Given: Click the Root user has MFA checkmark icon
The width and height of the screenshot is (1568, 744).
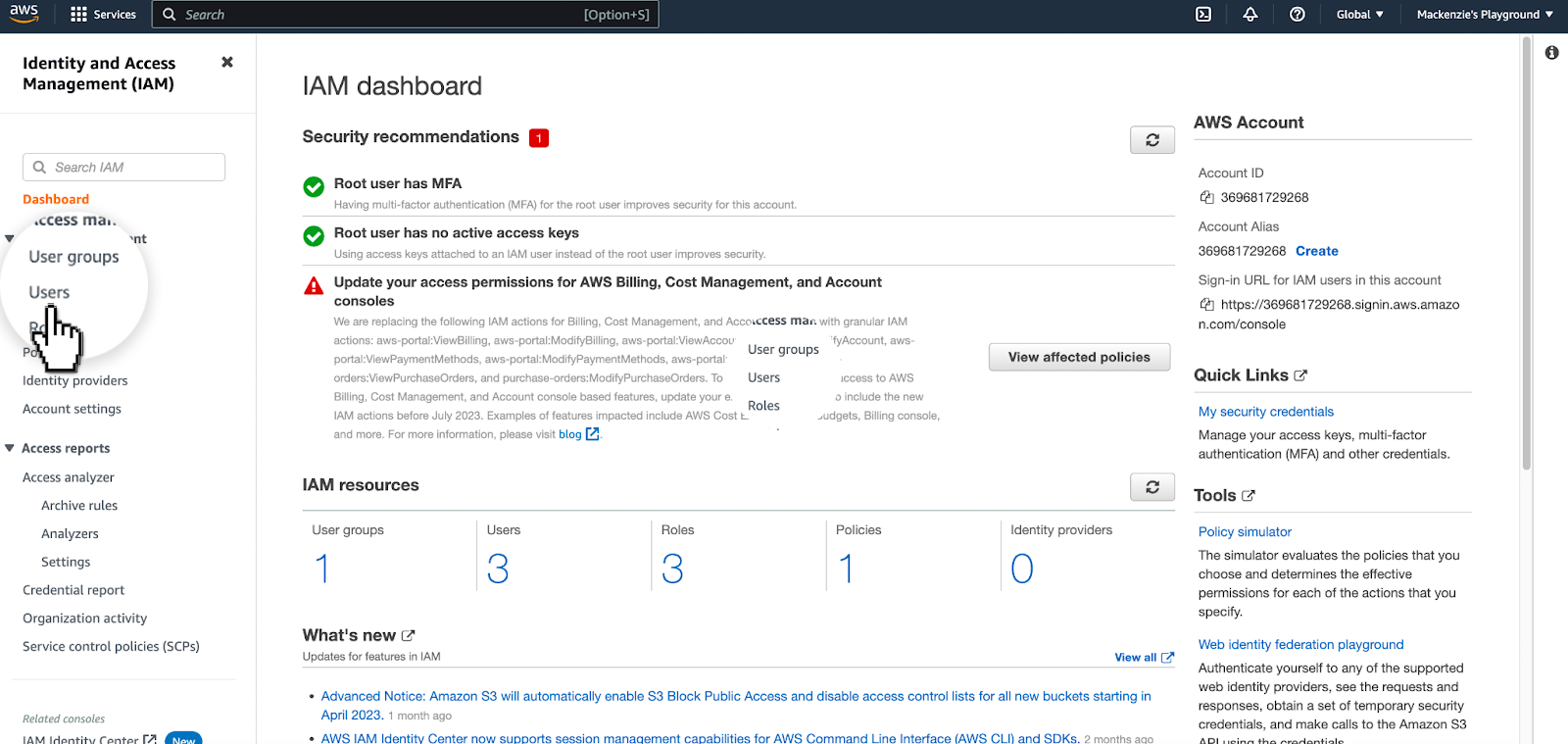Looking at the screenshot, I should coord(314,186).
